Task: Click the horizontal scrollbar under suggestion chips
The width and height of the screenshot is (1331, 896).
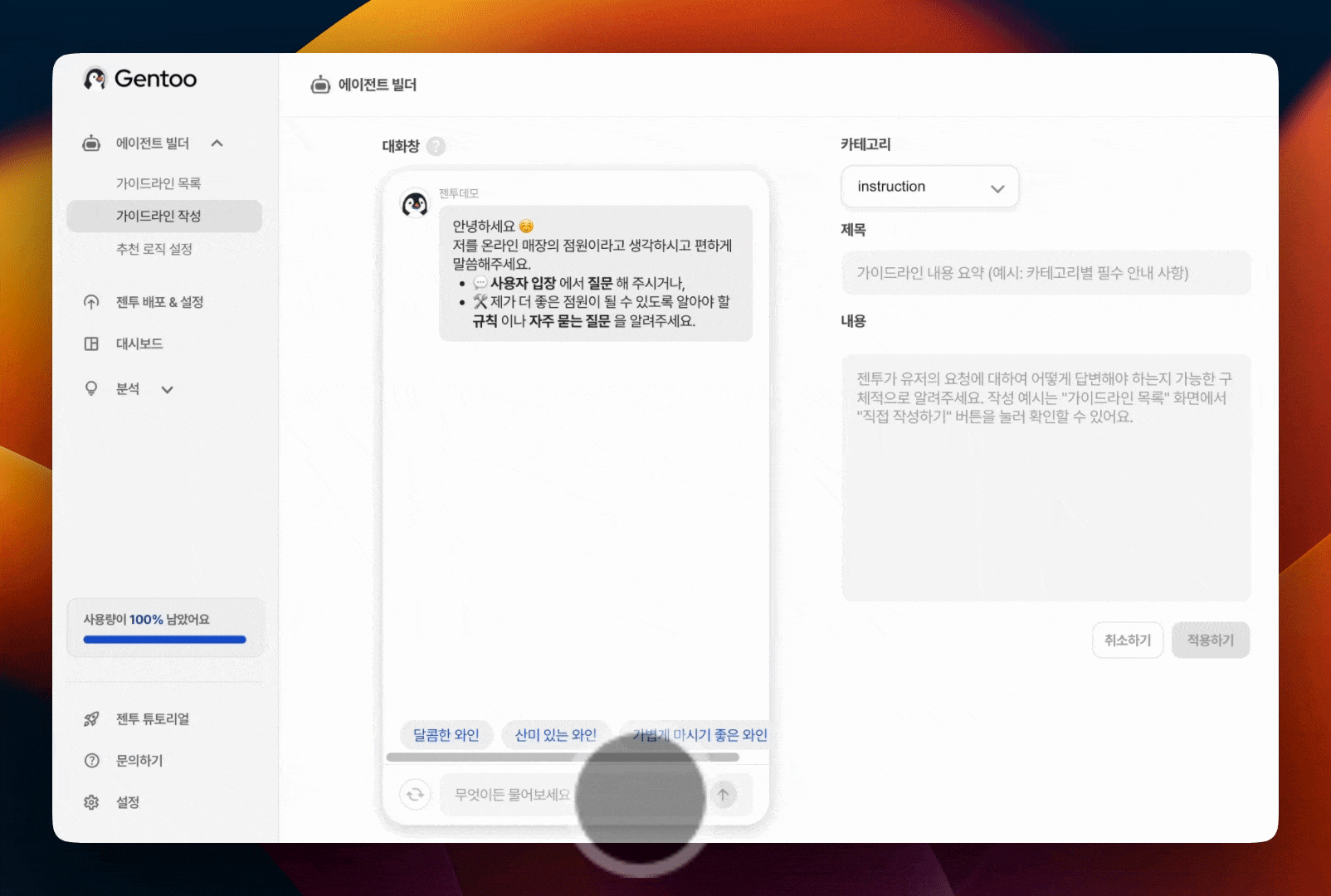Action: point(562,757)
